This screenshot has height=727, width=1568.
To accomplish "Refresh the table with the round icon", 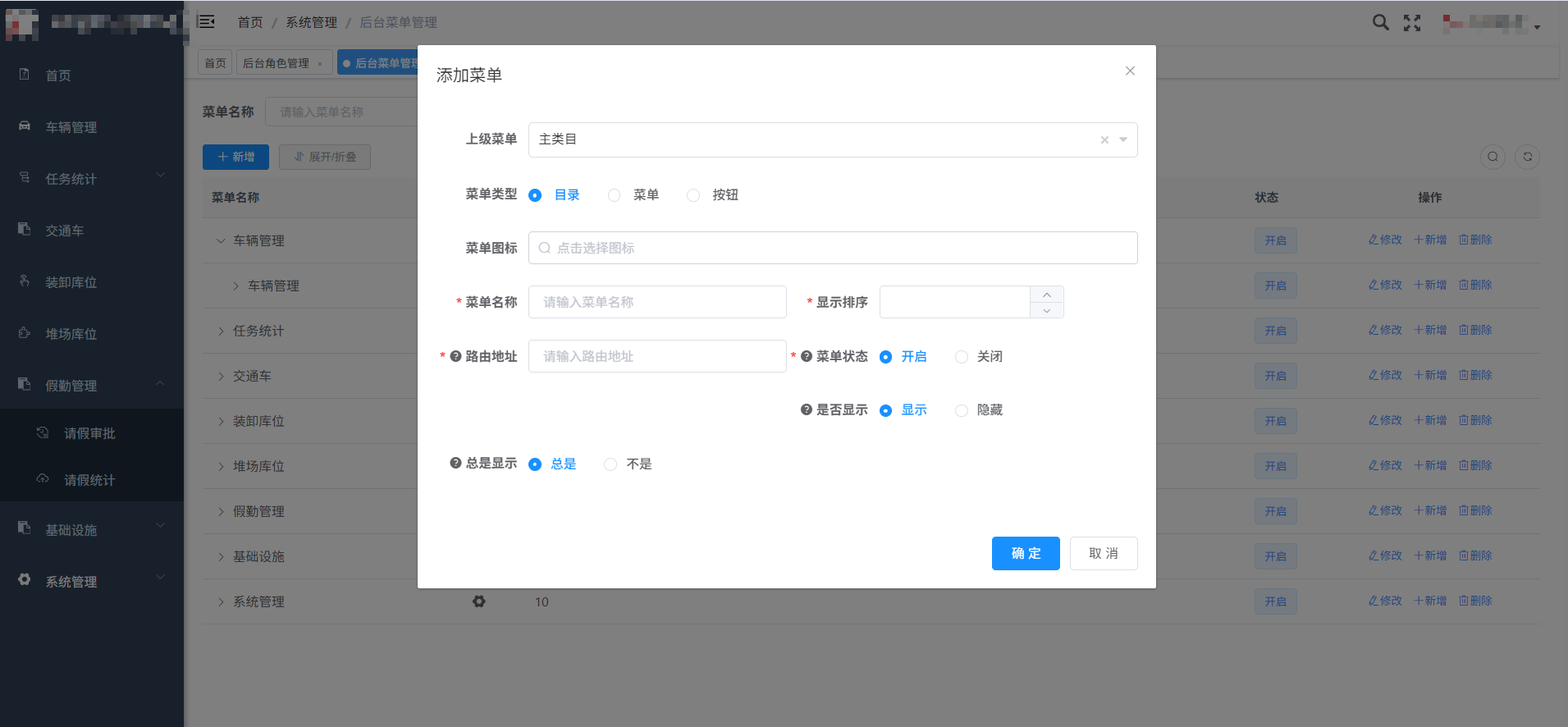I will click(1527, 157).
